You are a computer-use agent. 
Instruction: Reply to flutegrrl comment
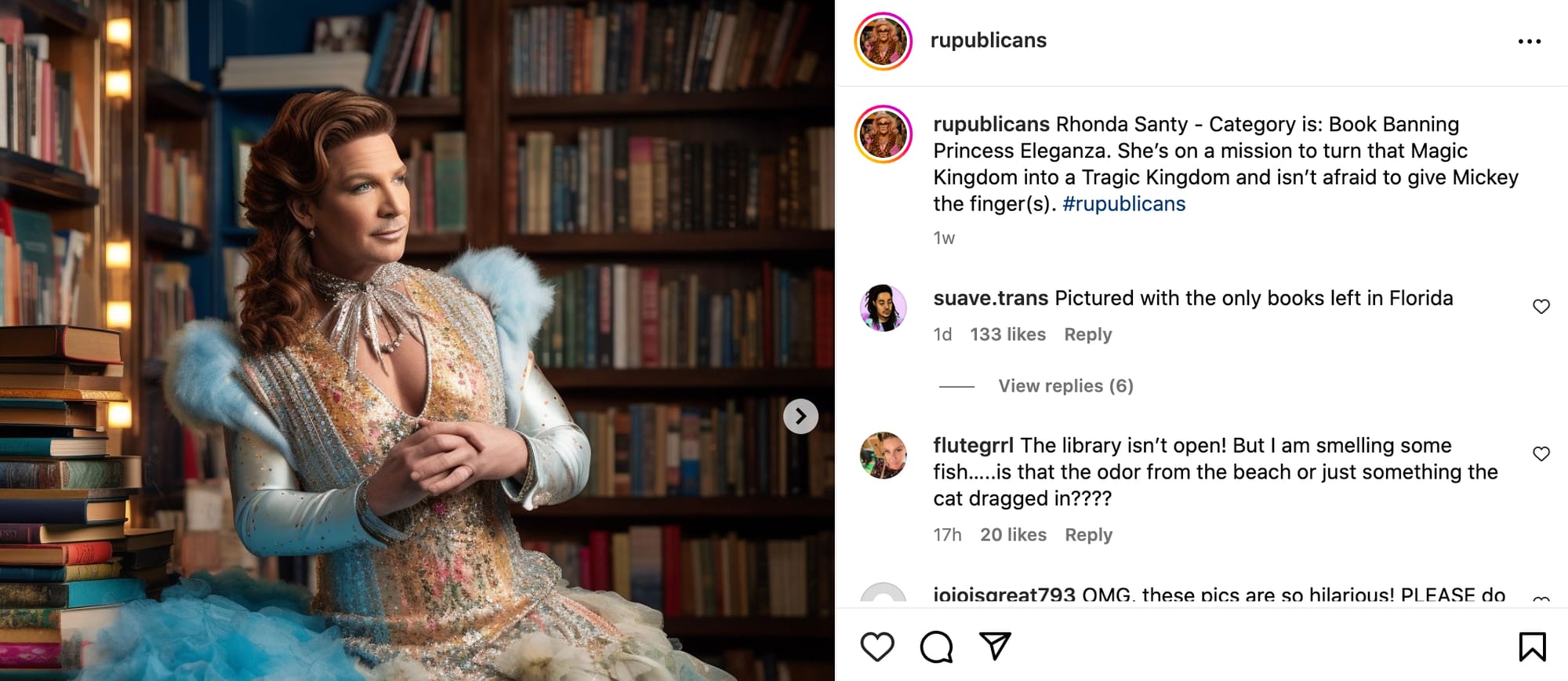click(1088, 535)
